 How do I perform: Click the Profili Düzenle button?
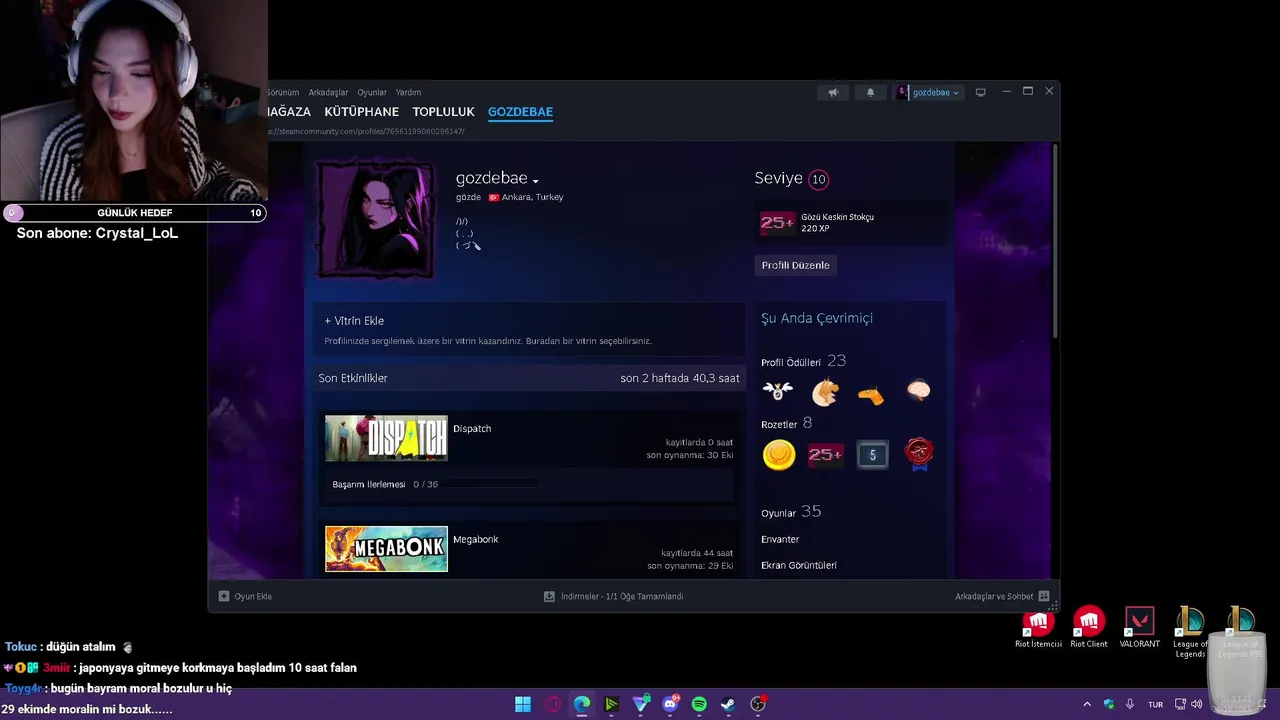click(795, 265)
